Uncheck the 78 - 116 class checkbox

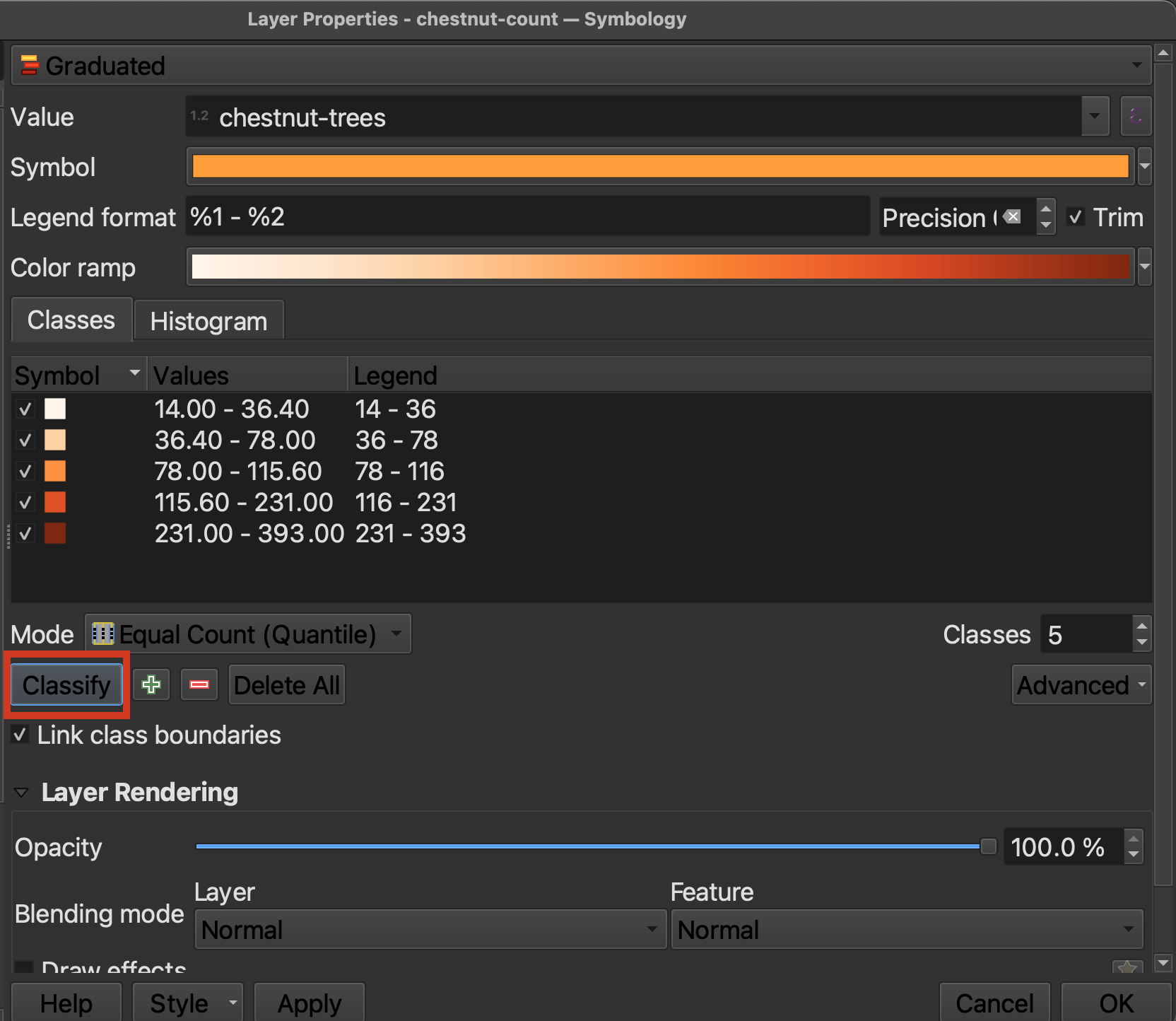(x=25, y=471)
